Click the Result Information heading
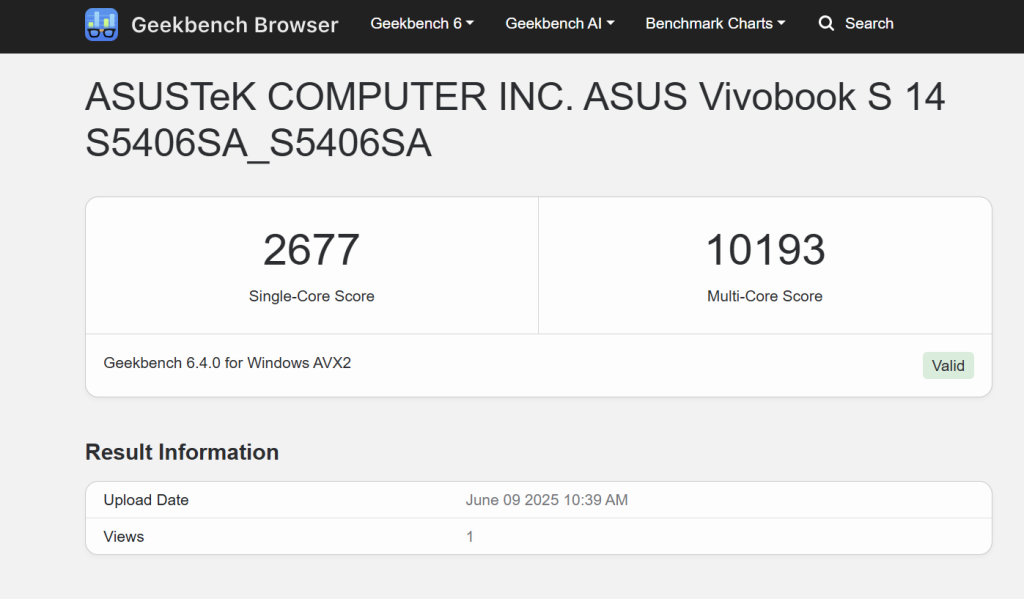 click(x=181, y=452)
